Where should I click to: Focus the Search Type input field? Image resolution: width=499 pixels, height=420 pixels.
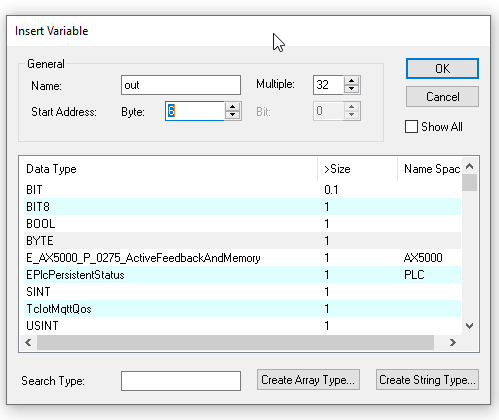click(x=181, y=381)
